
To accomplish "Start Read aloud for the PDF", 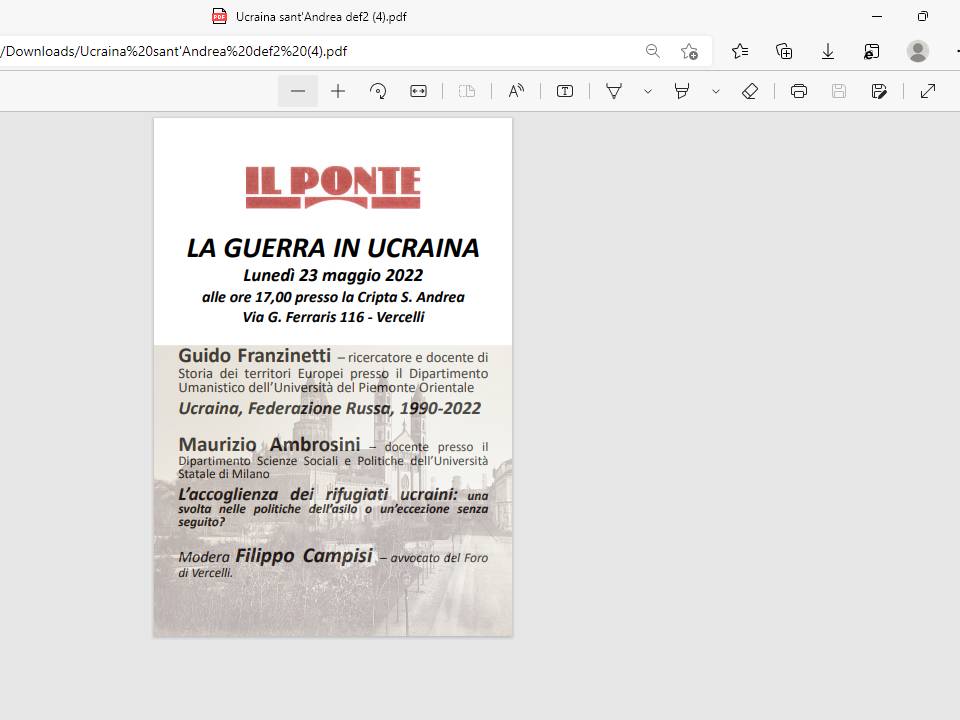I will click(x=516, y=91).
